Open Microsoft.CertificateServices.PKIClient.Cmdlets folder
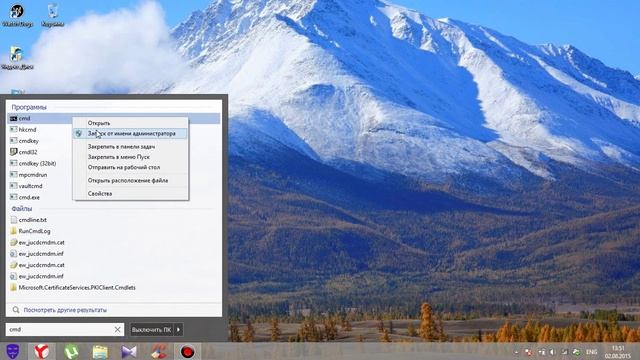Screen dimensions: 640x360 tap(114, 287)
